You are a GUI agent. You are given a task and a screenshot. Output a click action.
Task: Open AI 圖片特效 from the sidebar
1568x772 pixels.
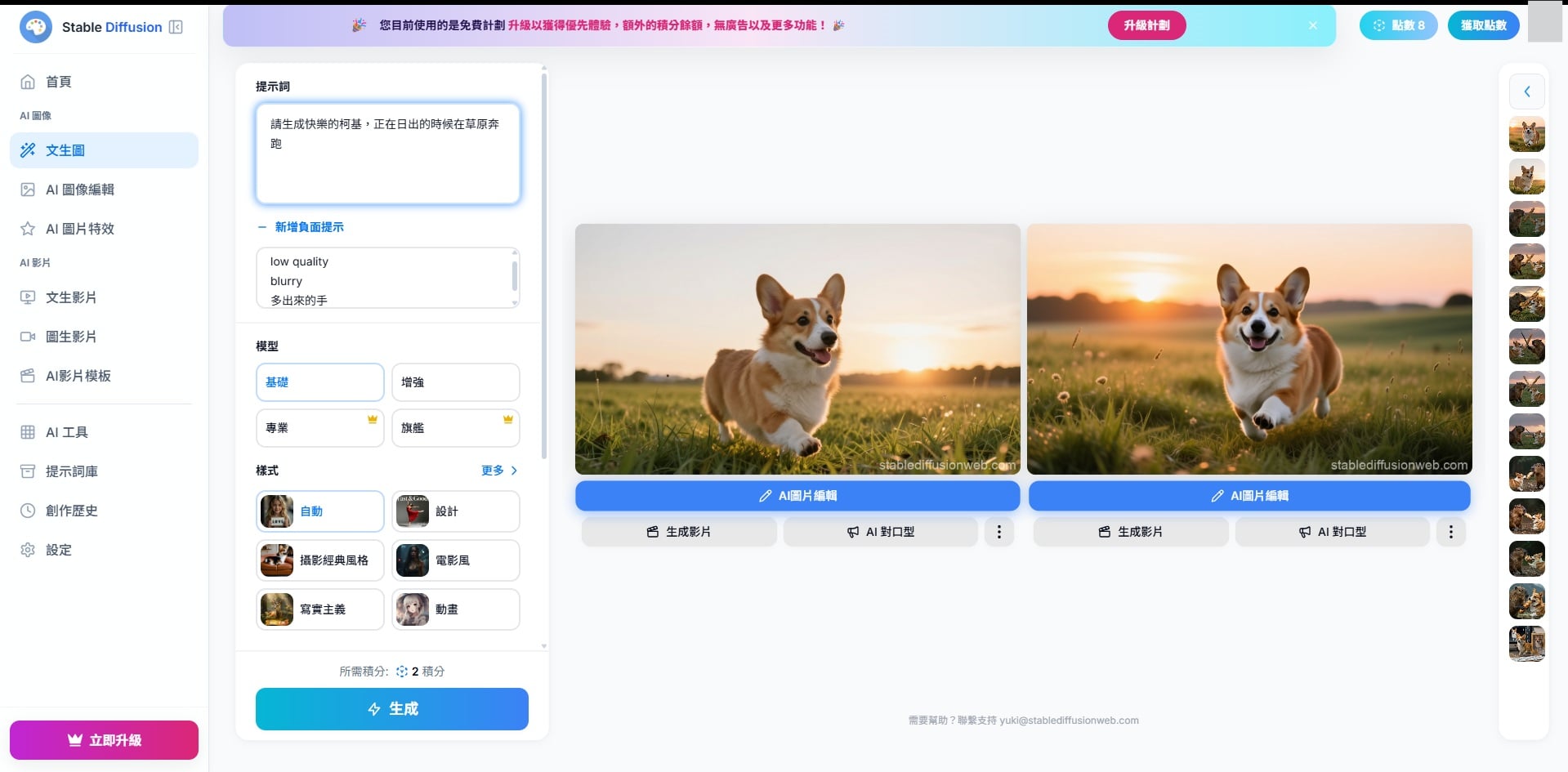coord(79,229)
